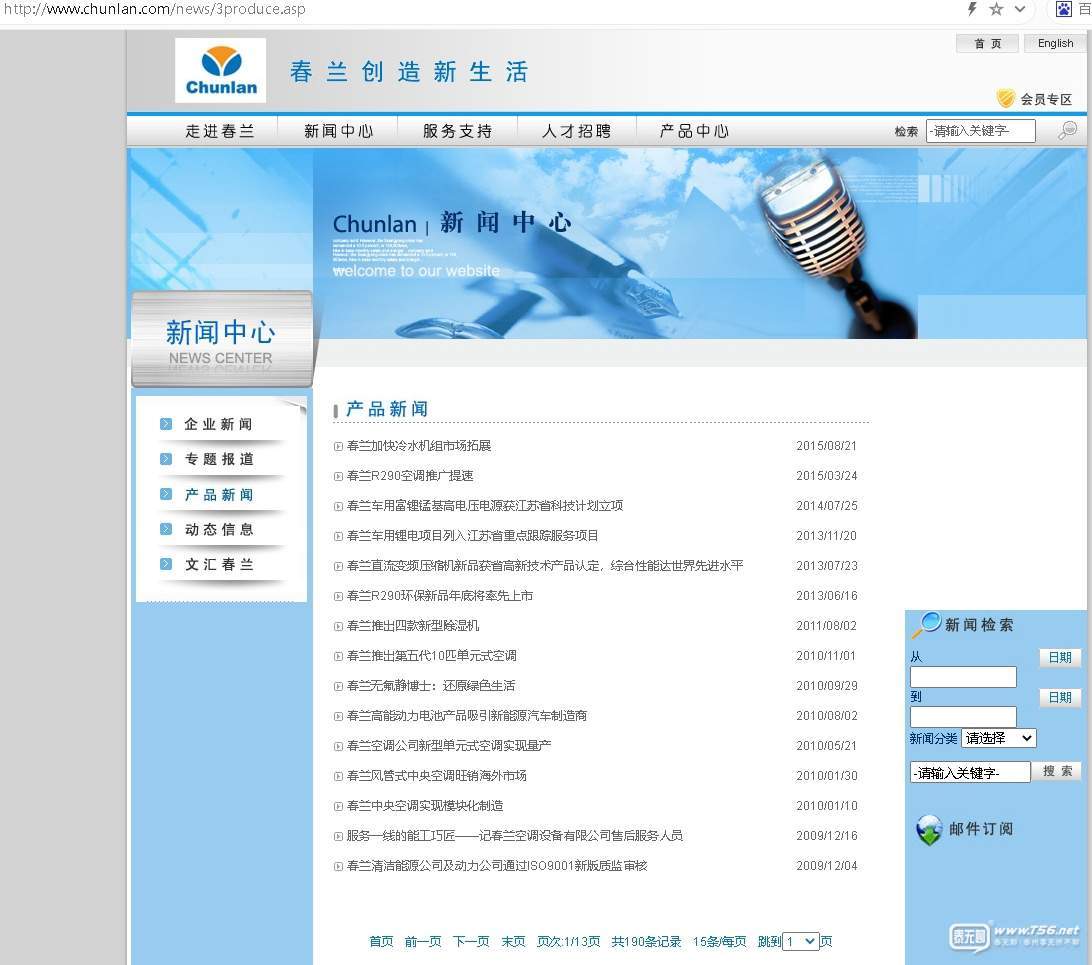Open the 跳到 page number dropdown
This screenshot has height=965, width=1092.
801,941
